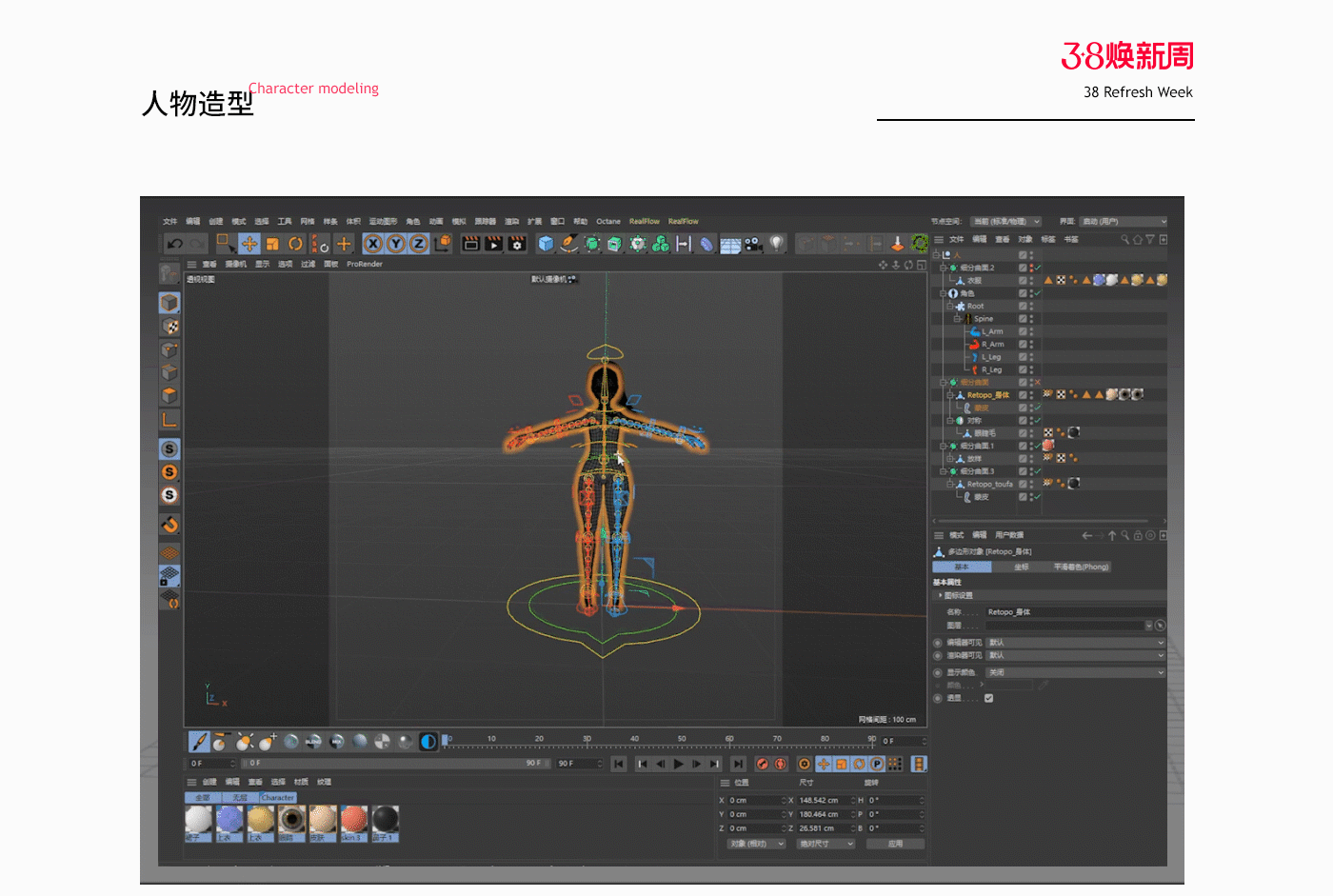The width and height of the screenshot is (1333, 896).
Task: Click the camera icon in toolbar
Action: (x=754, y=244)
